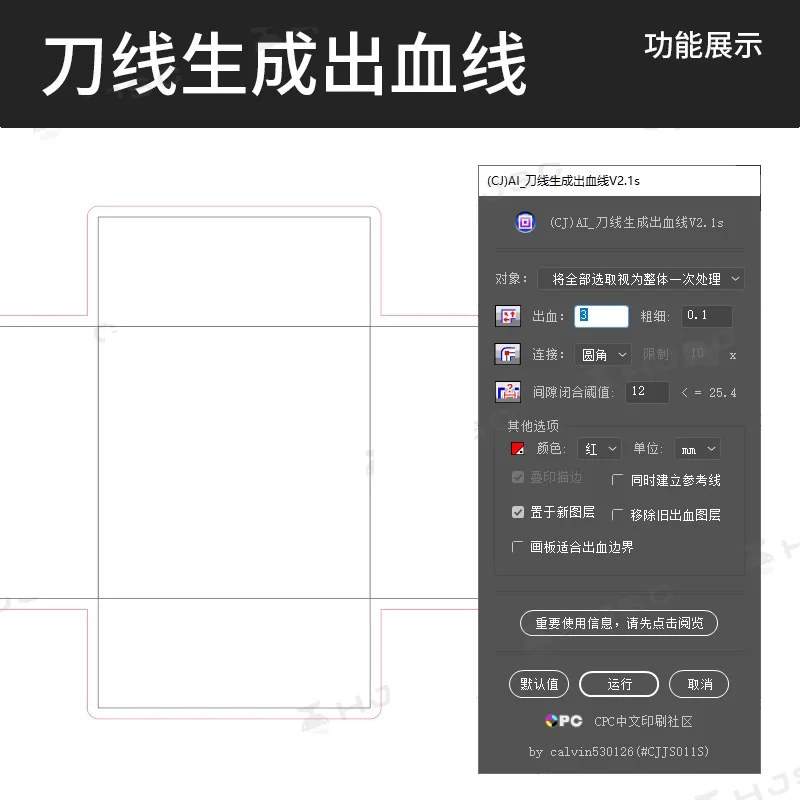Click the plugin logo icon at dialog top

[x=525, y=222]
